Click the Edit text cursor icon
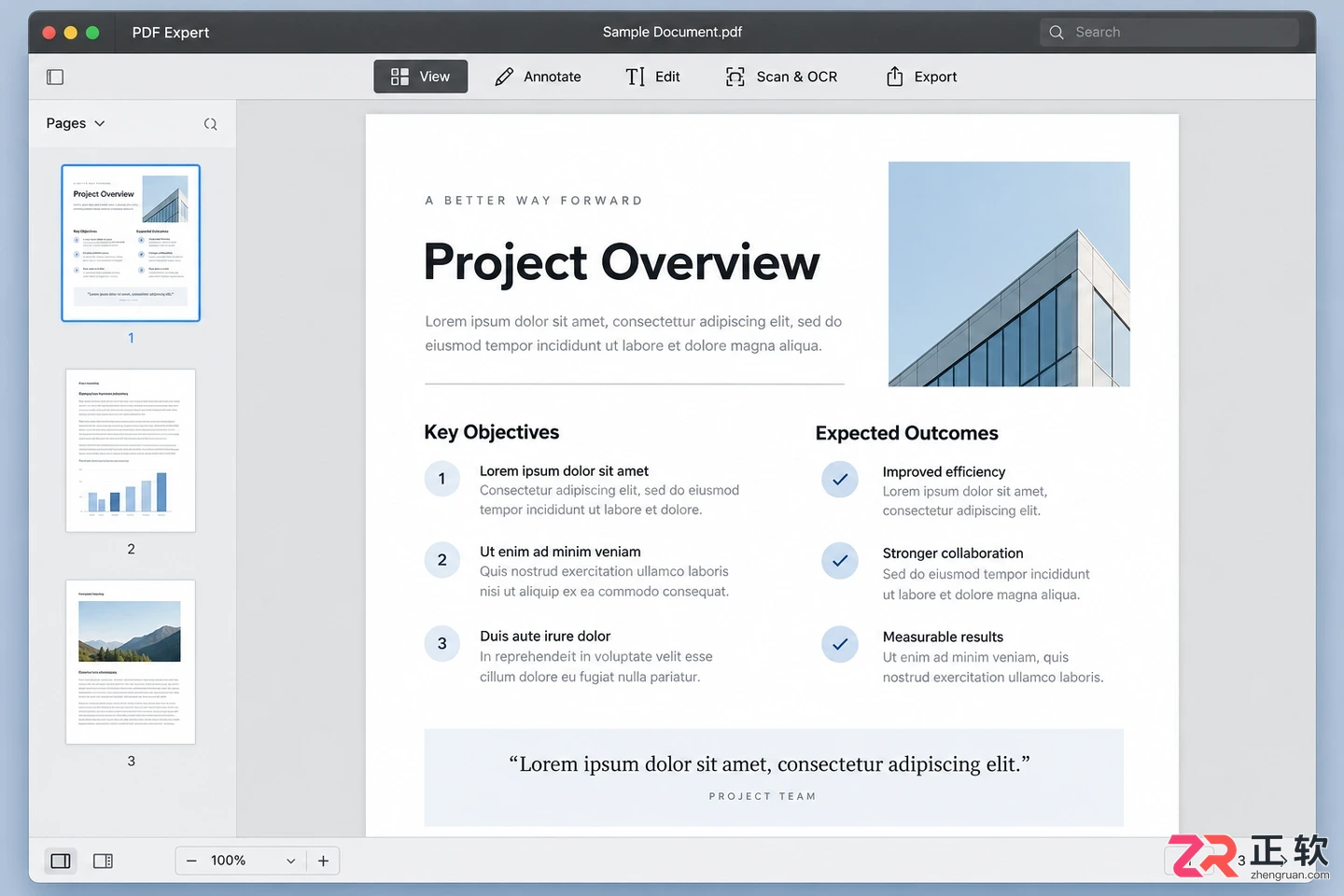The width and height of the screenshot is (1344, 896). 636,77
